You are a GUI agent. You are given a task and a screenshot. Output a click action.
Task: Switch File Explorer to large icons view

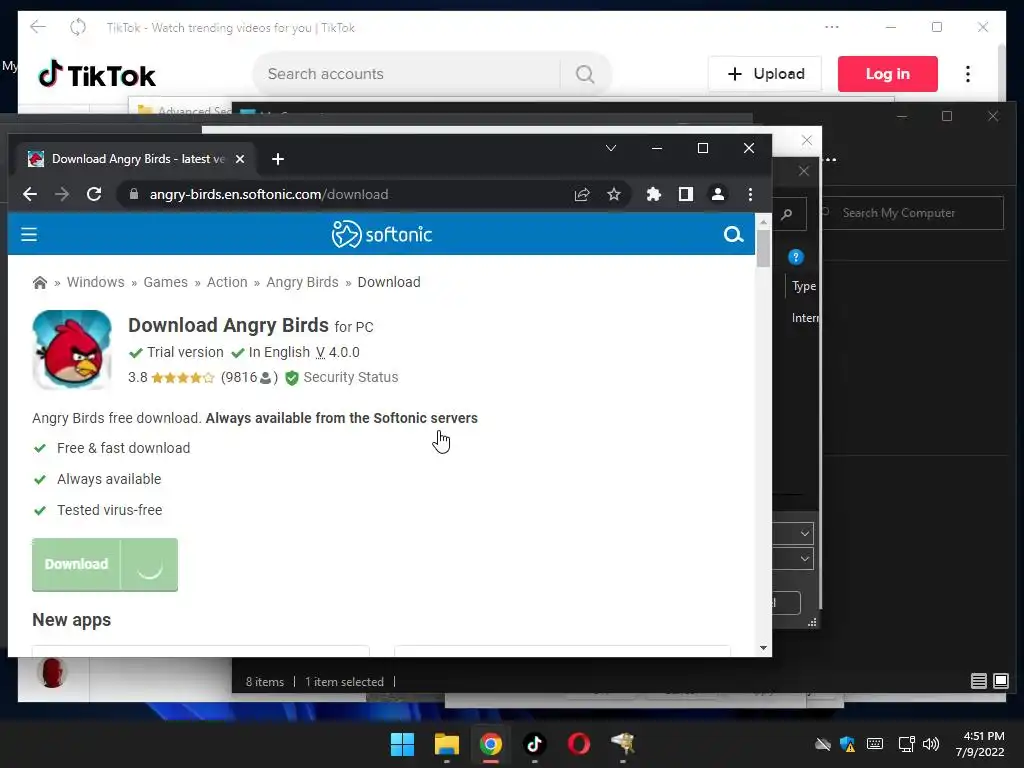[x=1000, y=681]
